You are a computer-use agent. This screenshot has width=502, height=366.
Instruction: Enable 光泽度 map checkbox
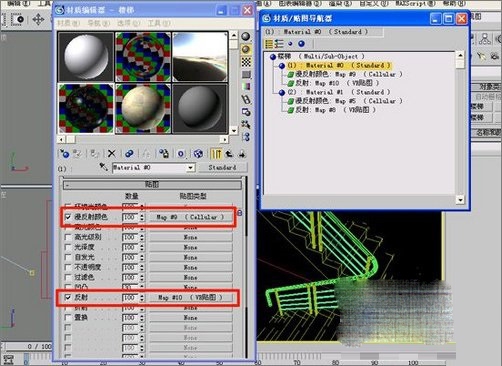[68, 247]
